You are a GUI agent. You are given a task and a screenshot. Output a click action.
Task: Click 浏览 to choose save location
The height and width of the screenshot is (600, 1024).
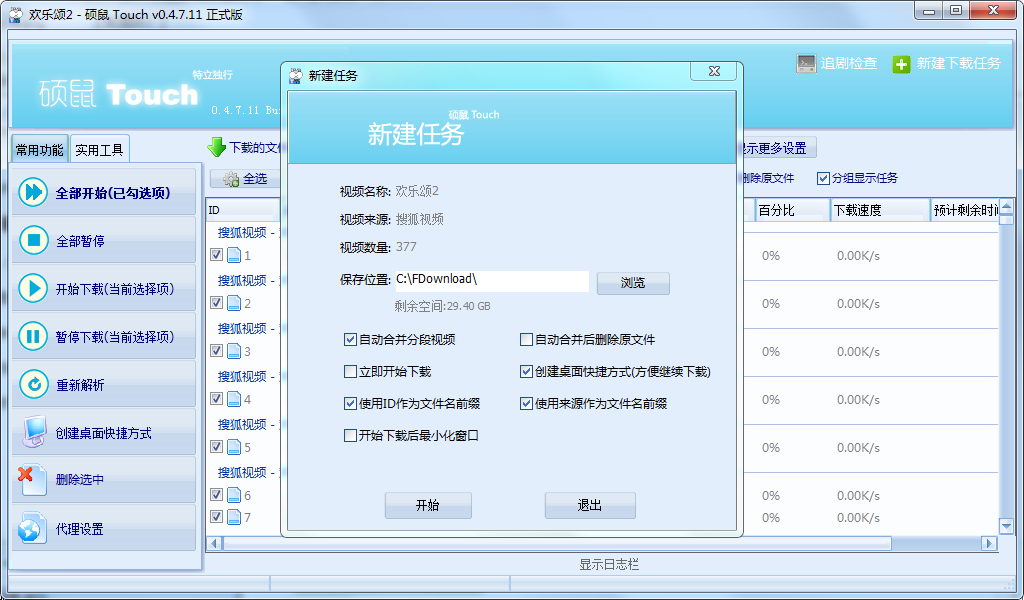(632, 282)
